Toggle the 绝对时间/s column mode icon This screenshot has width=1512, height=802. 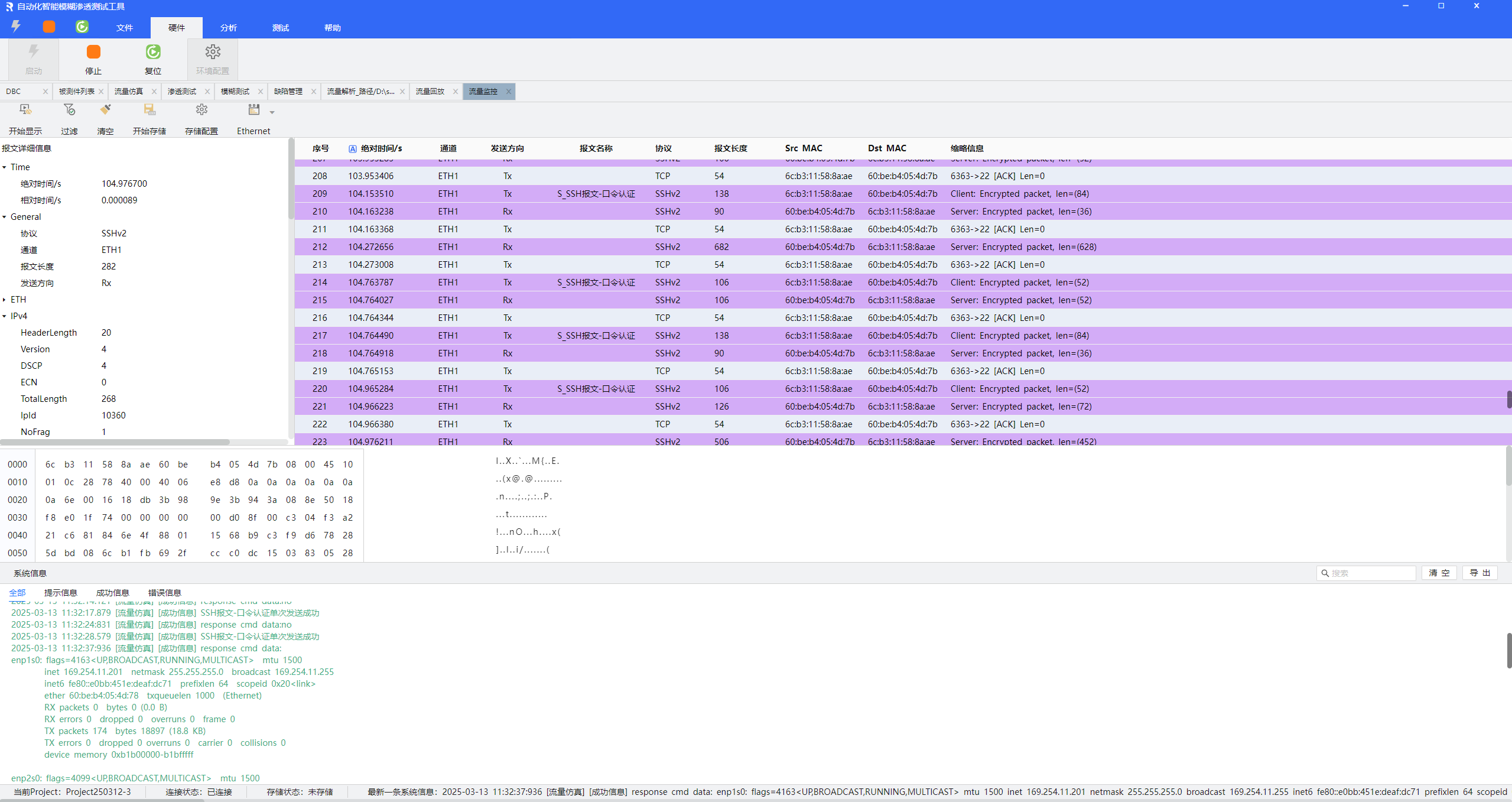click(x=352, y=149)
